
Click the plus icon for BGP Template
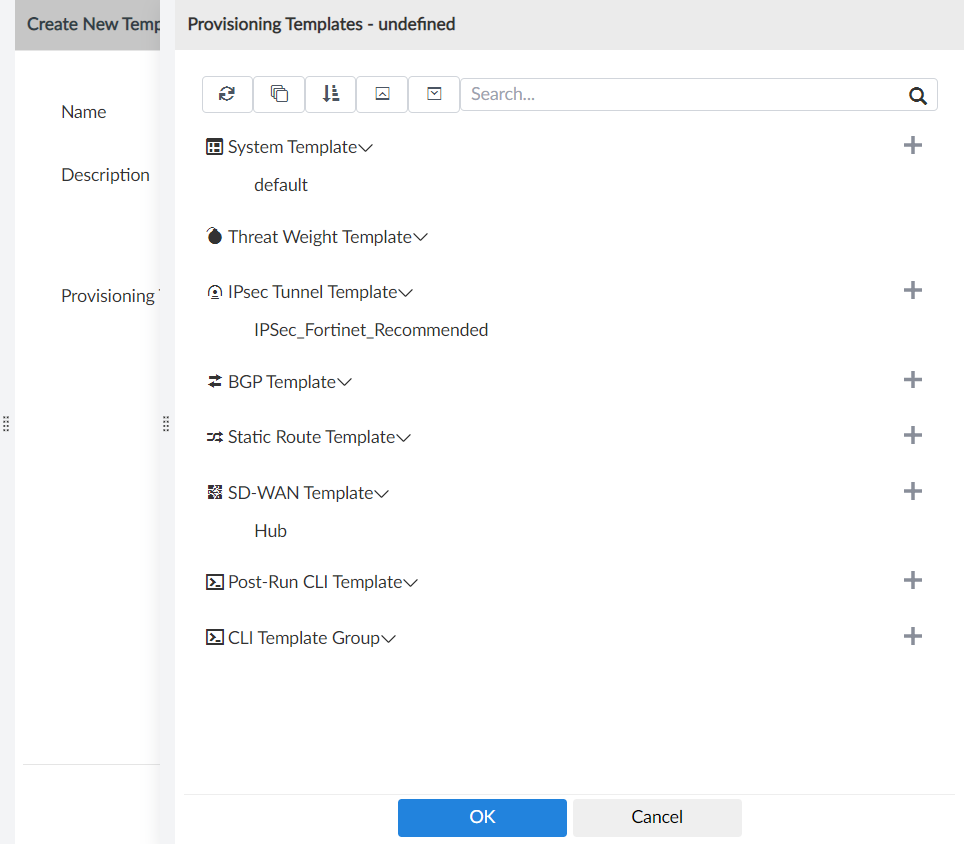pos(912,380)
